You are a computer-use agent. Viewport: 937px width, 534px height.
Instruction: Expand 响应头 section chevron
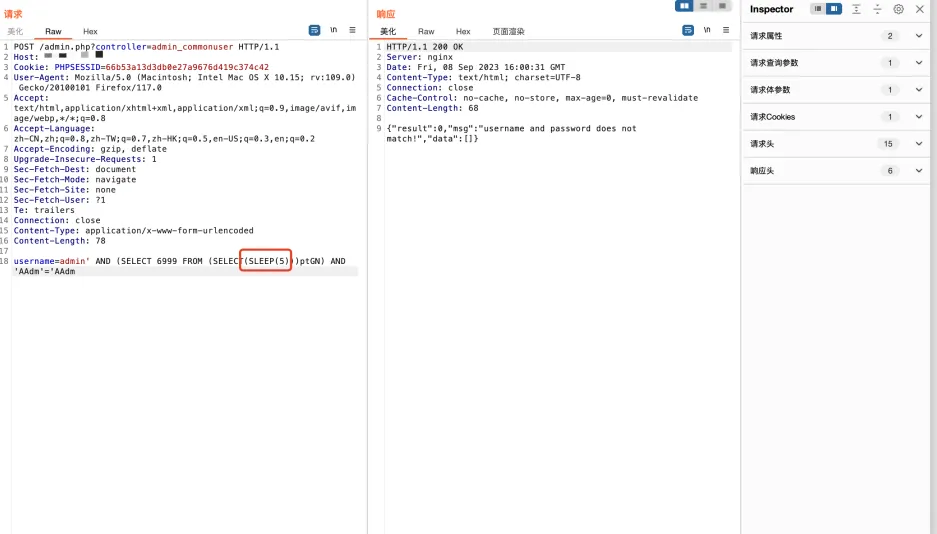tap(919, 171)
